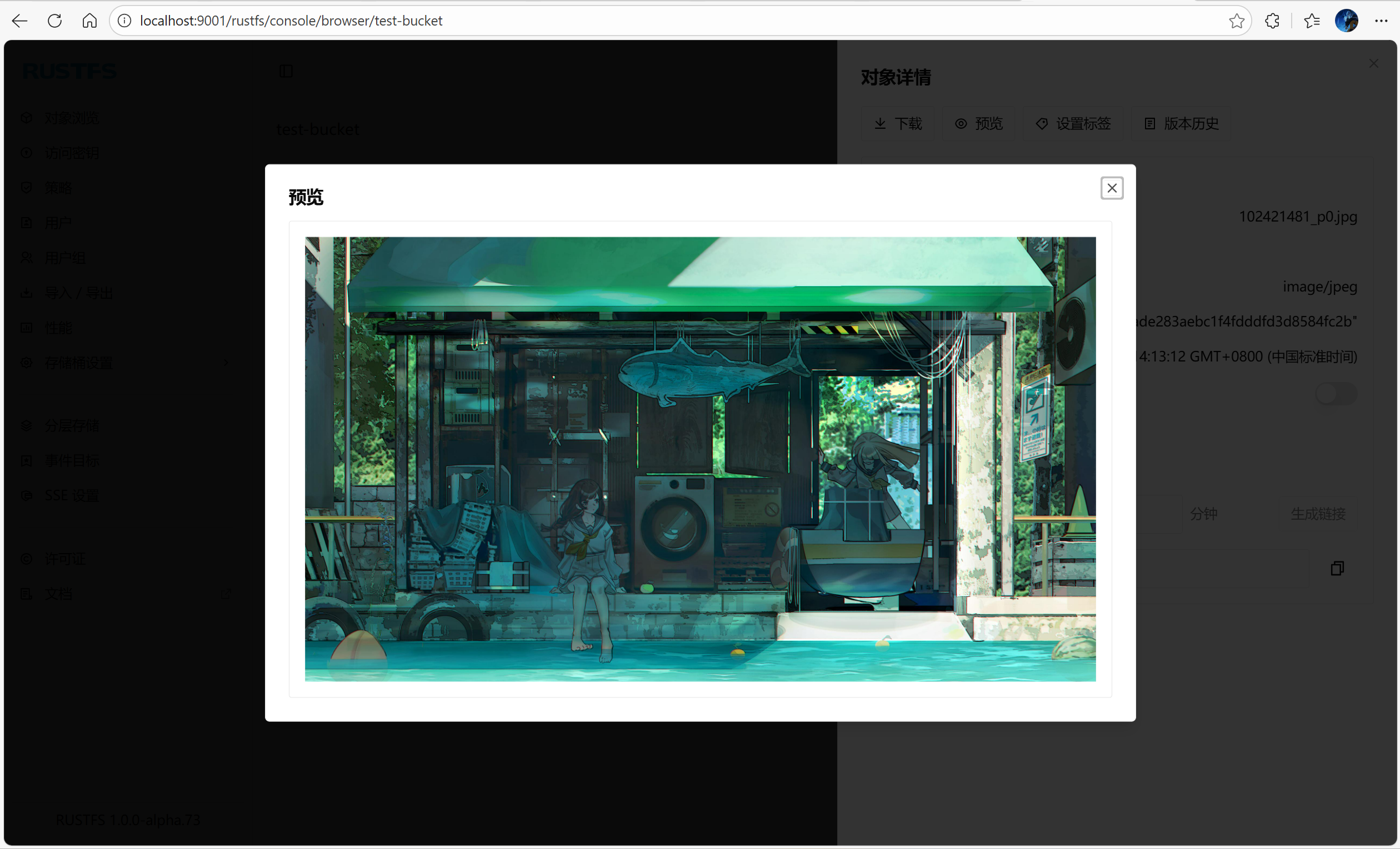Click the test-bucket heading

point(318,129)
